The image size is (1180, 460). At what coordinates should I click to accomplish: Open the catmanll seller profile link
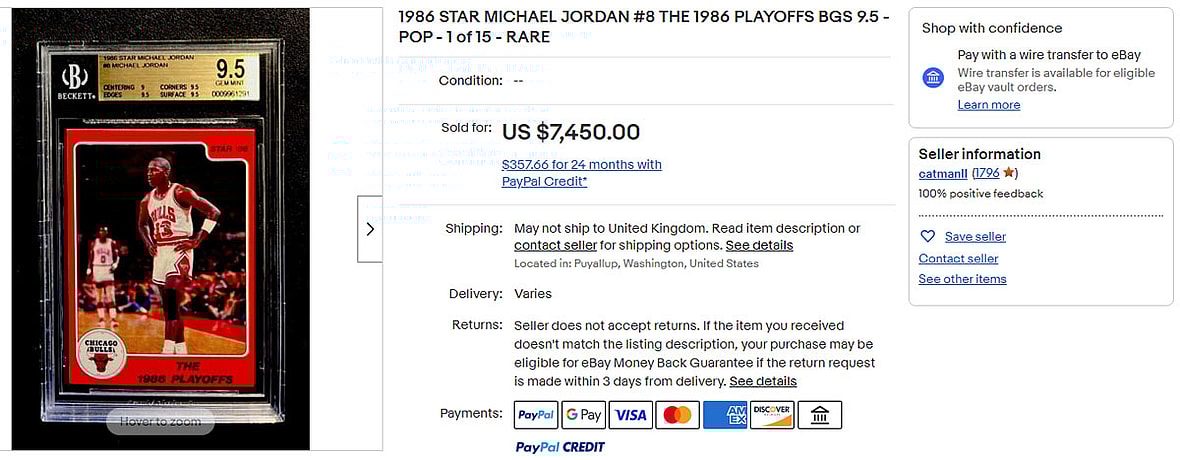pyautogui.click(x=943, y=173)
